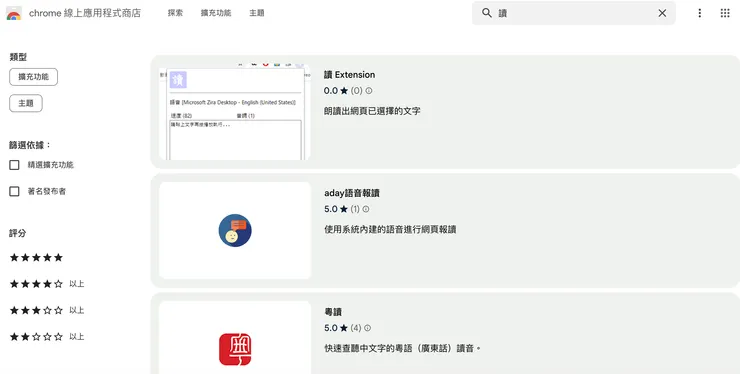Switch to the 主題 tab
Image resolution: width=740 pixels, height=374 pixels.
tap(257, 13)
